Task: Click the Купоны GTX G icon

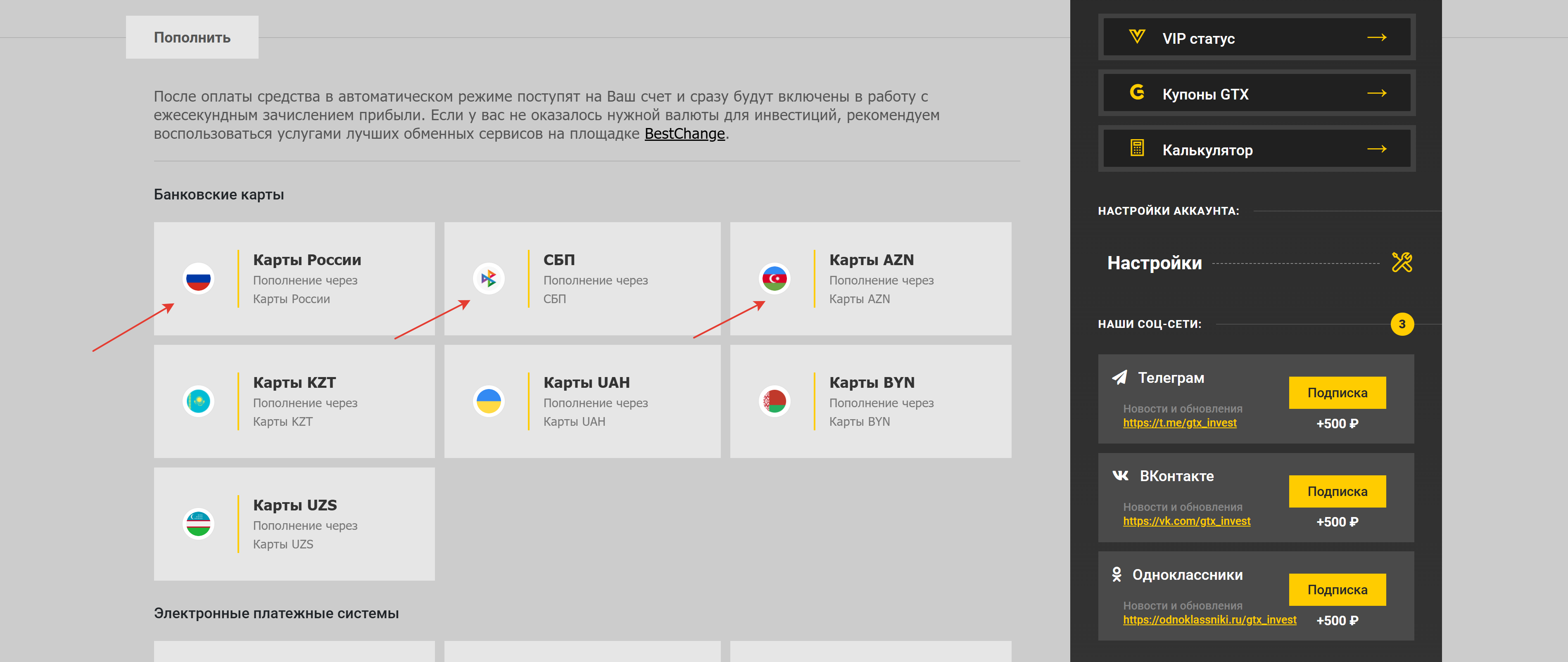Action: pyautogui.click(x=1137, y=93)
